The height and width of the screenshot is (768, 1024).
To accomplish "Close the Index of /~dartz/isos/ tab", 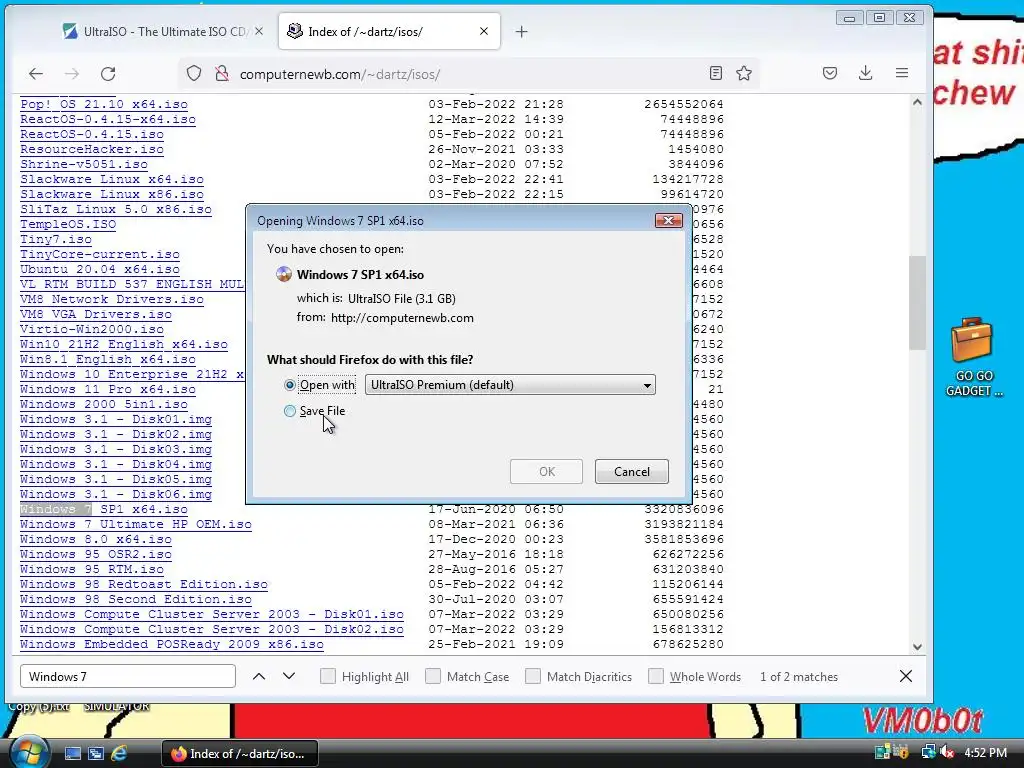I will point(484,31).
